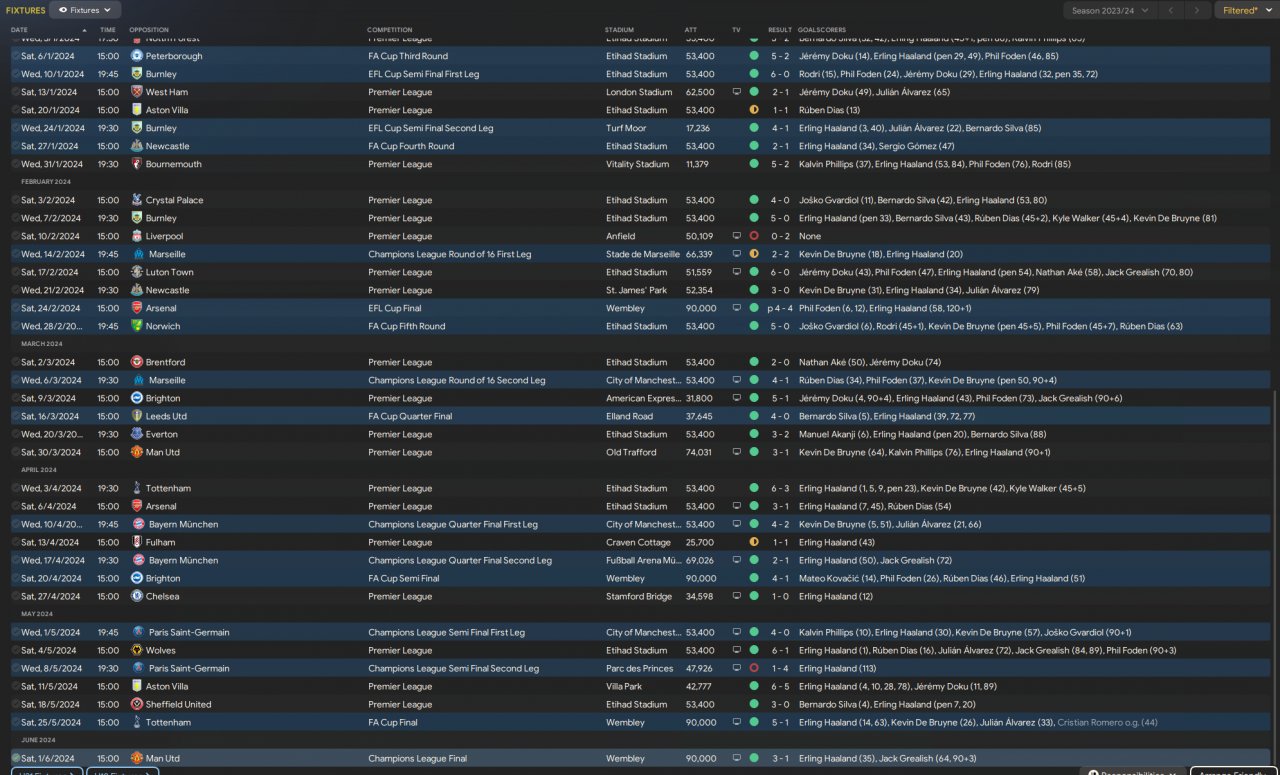1280x775 pixels.
Task: Click the Fulham club badge
Action: tap(137, 542)
